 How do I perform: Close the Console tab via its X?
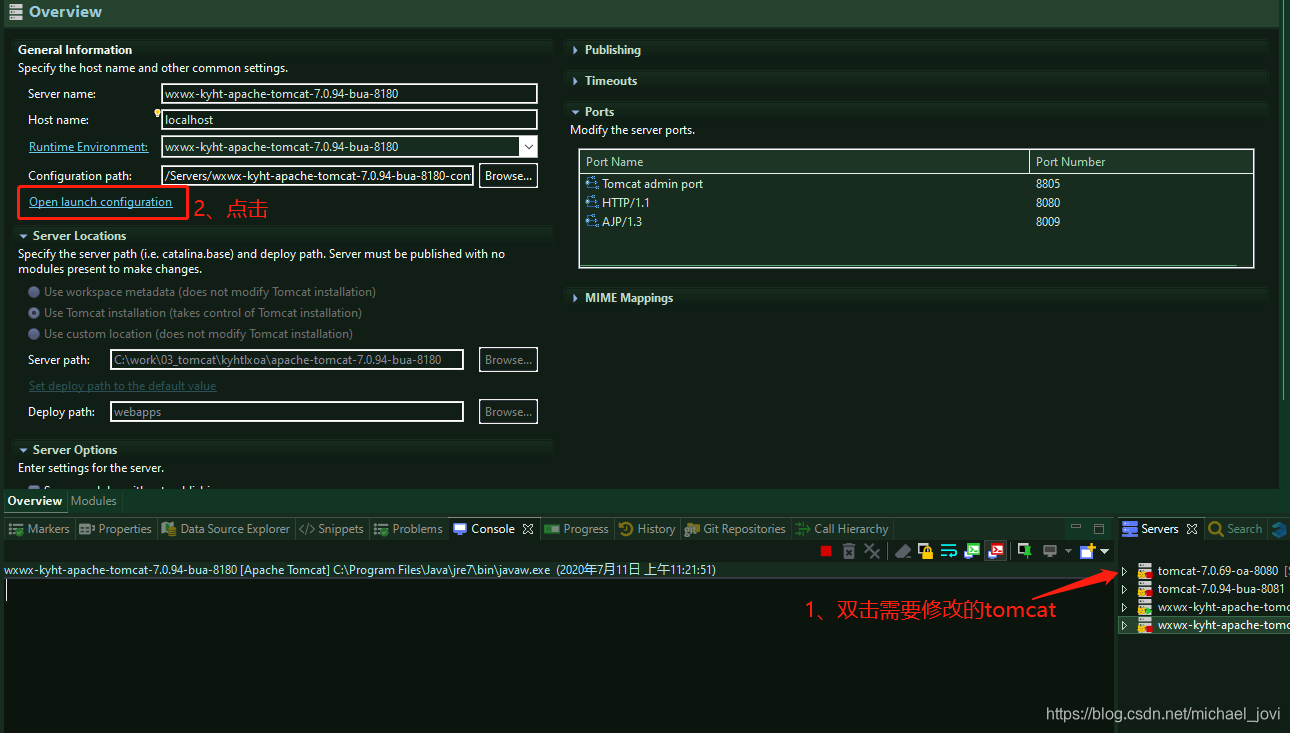[528, 529]
